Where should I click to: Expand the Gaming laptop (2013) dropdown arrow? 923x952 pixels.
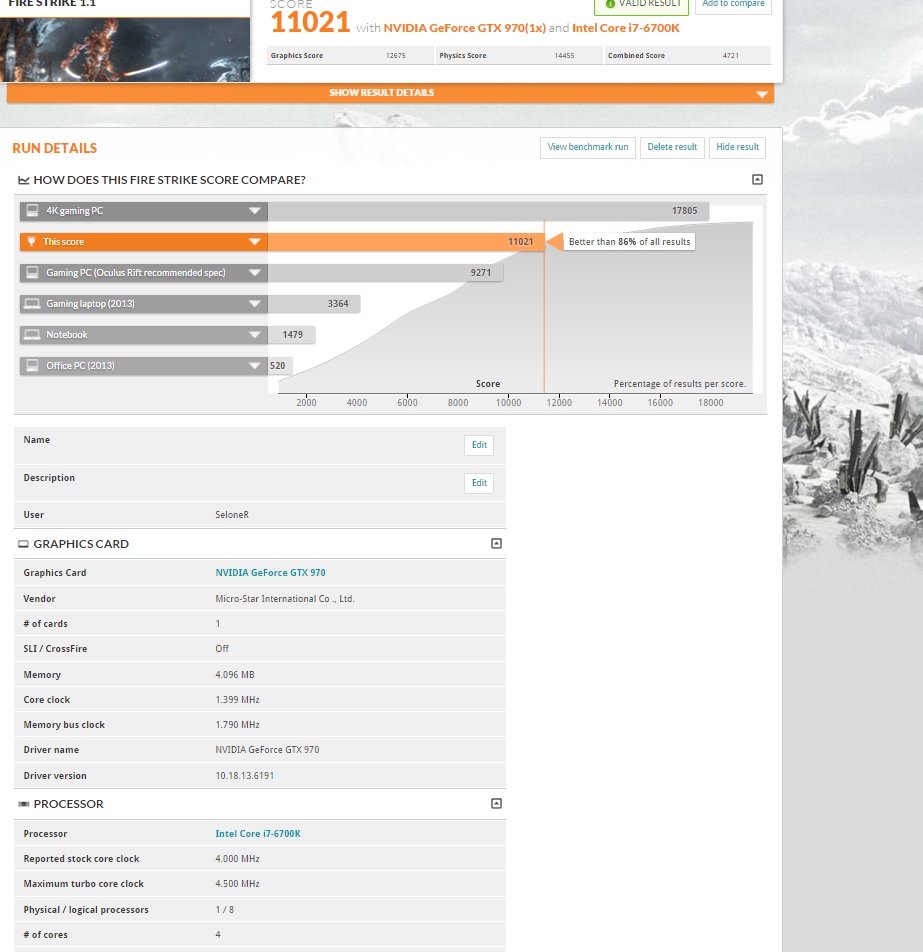(x=254, y=304)
